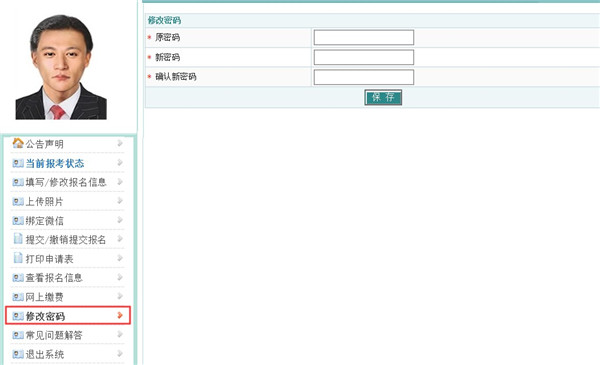Open 打印申请表 in the sidebar
The height and width of the screenshot is (365, 600).
point(49,259)
